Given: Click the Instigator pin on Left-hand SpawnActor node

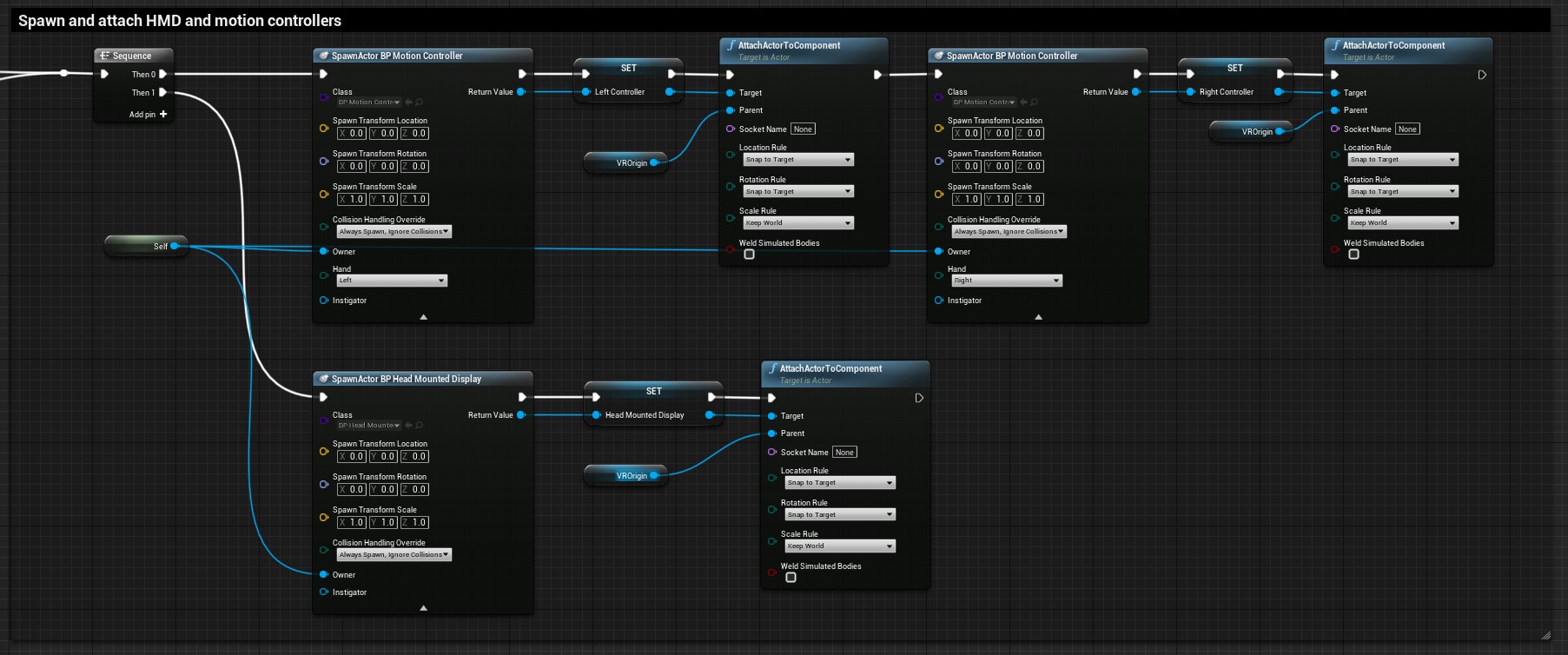Looking at the screenshot, I should pyautogui.click(x=324, y=301).
